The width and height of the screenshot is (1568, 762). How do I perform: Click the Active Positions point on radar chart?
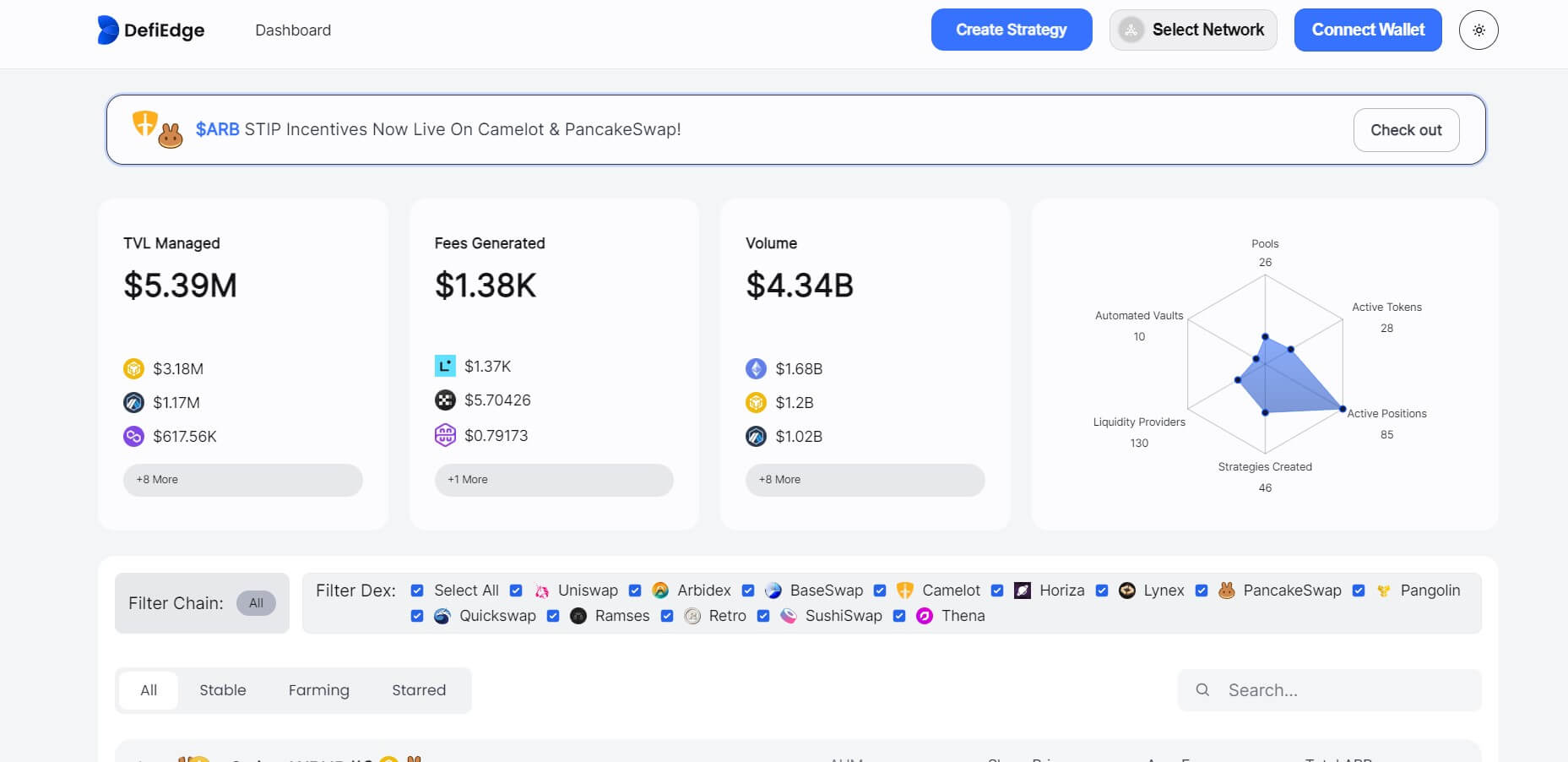1343,409
